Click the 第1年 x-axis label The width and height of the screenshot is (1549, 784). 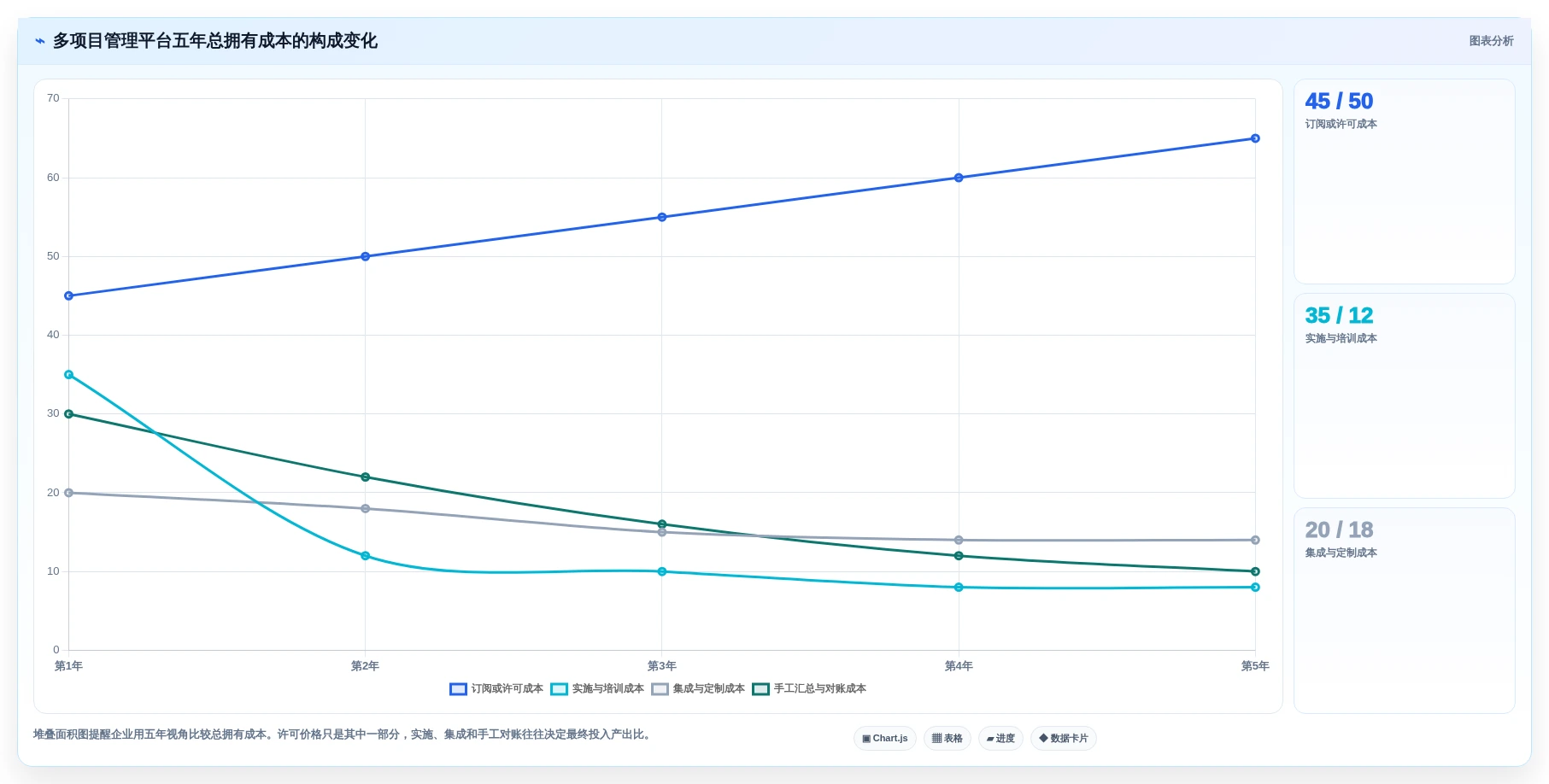coord(68,666)
